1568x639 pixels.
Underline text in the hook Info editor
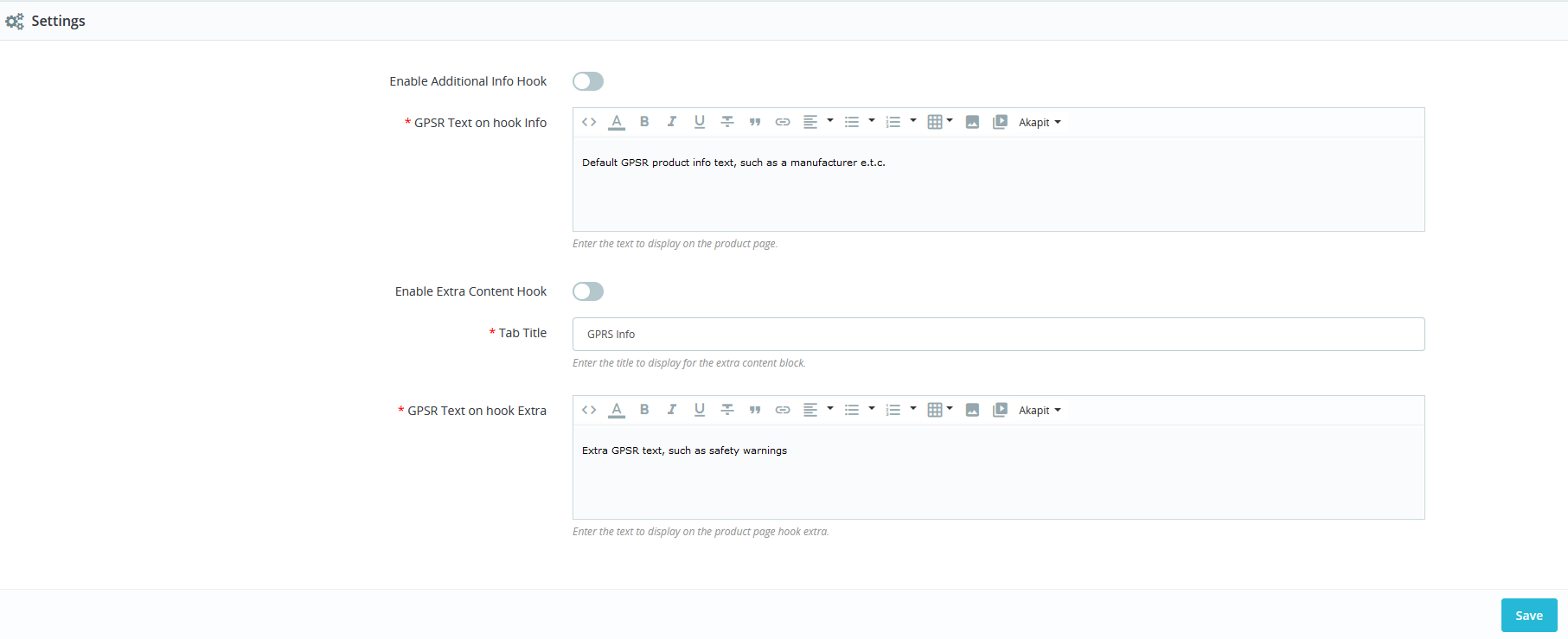point(700,122)
